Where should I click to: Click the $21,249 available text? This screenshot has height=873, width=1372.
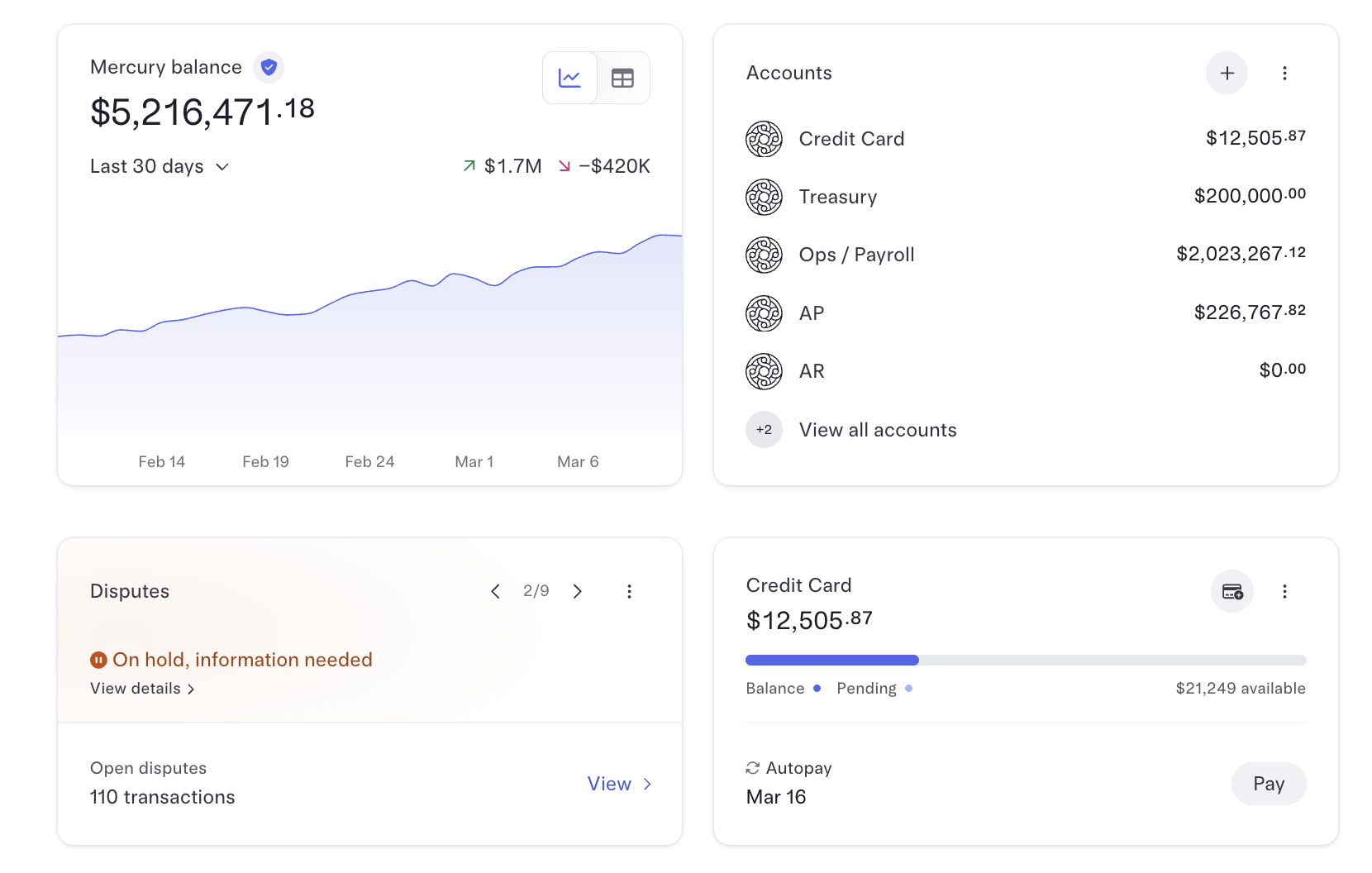pos(1241,688)
